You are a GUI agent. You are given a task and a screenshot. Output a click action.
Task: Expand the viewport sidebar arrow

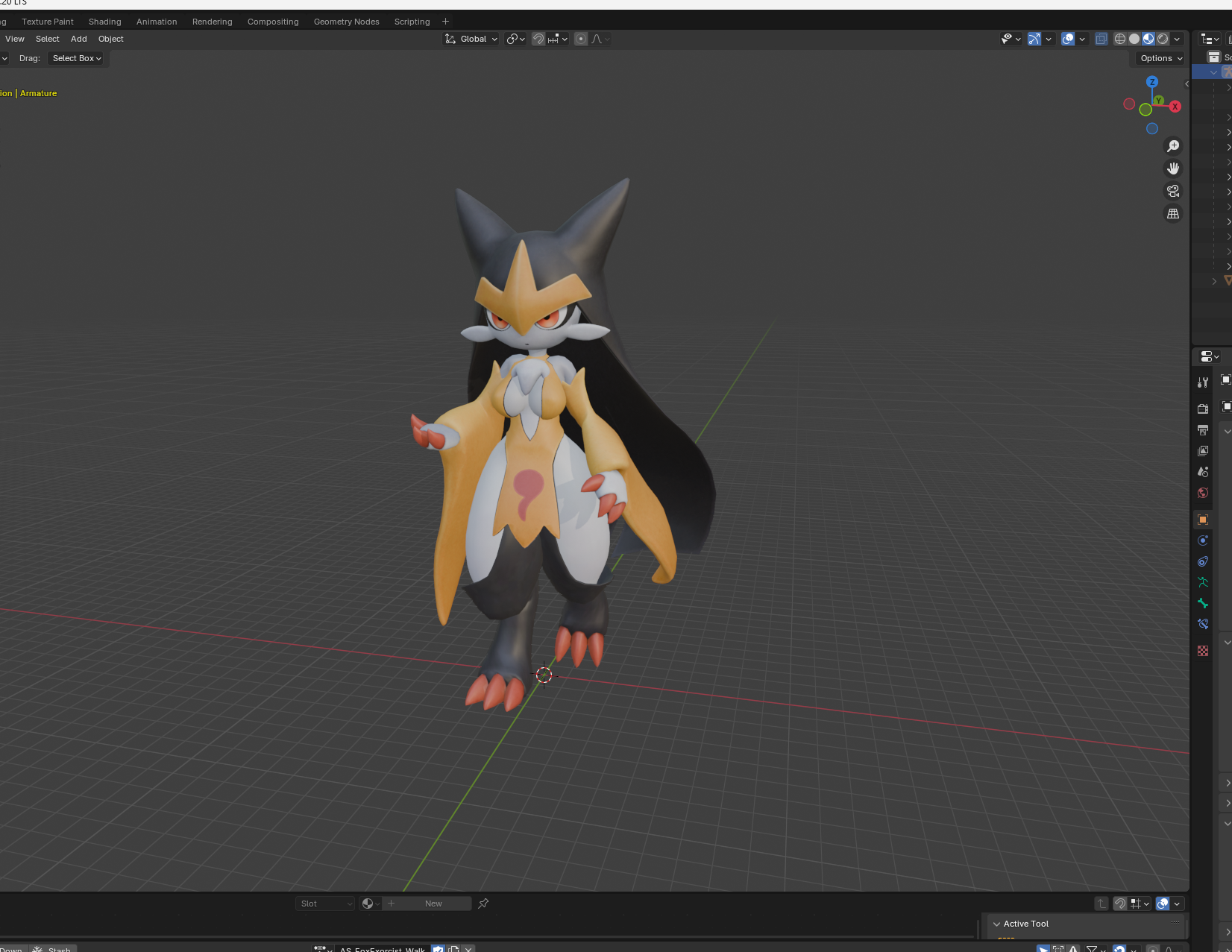(1187, 84)
